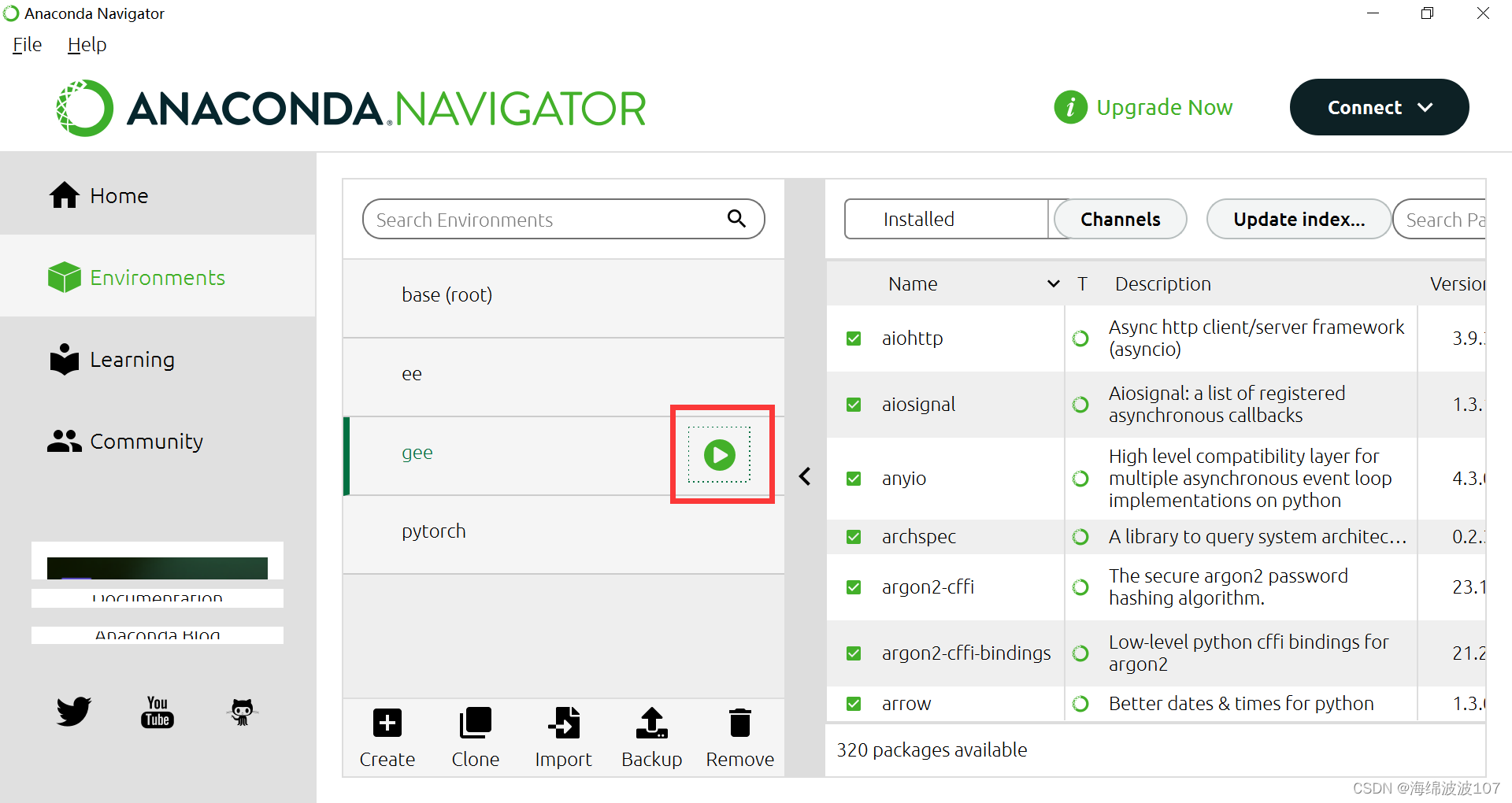Create a new environment

tap(387, 738)
